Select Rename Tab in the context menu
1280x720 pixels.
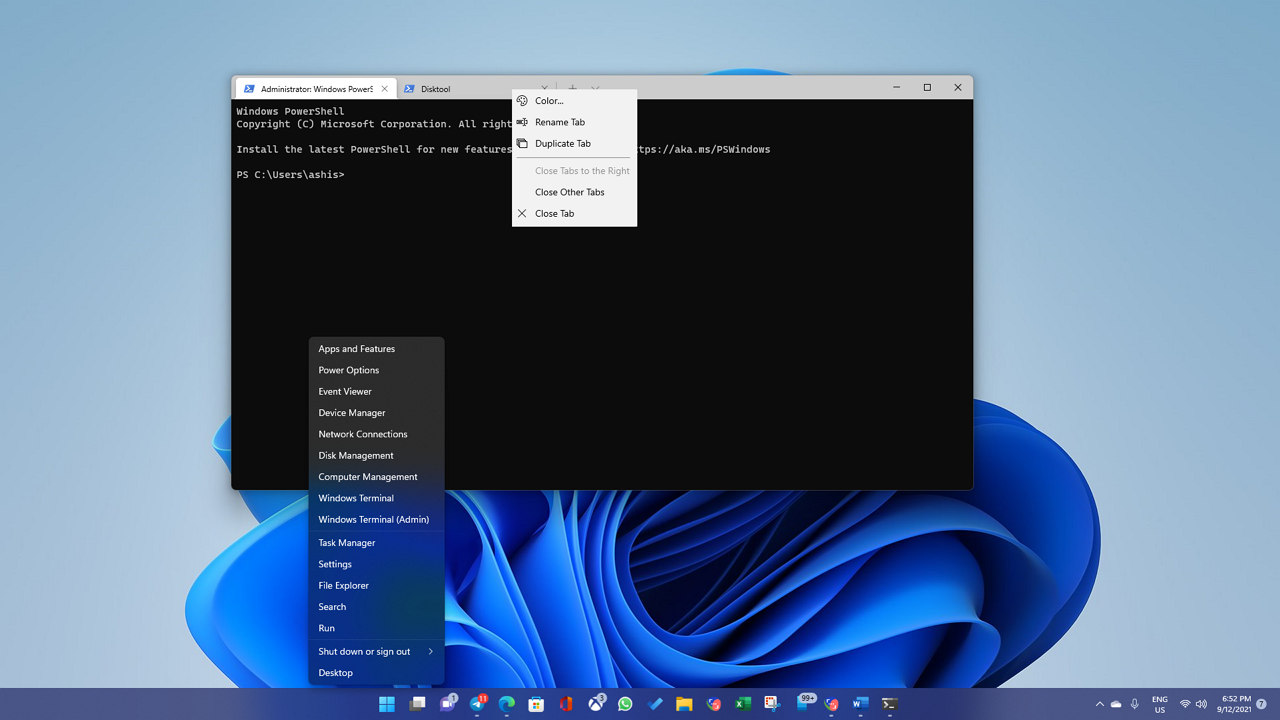coord(559,122)
